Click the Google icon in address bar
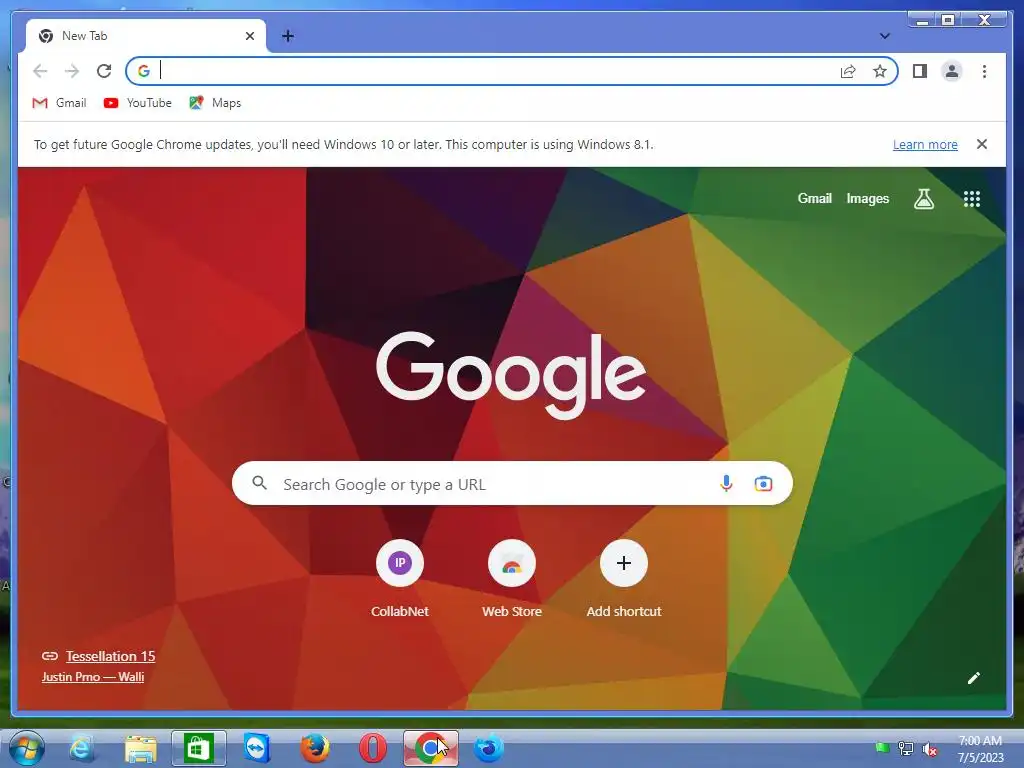The height and width of the screenshot is (768, 1024). pyautogui.click(x=144, y=71)
